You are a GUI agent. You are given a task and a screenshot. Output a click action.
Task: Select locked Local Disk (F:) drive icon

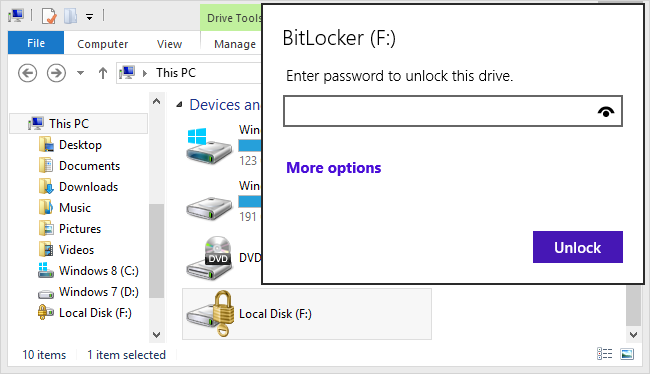pyautogui.click(x=211, y=314)
